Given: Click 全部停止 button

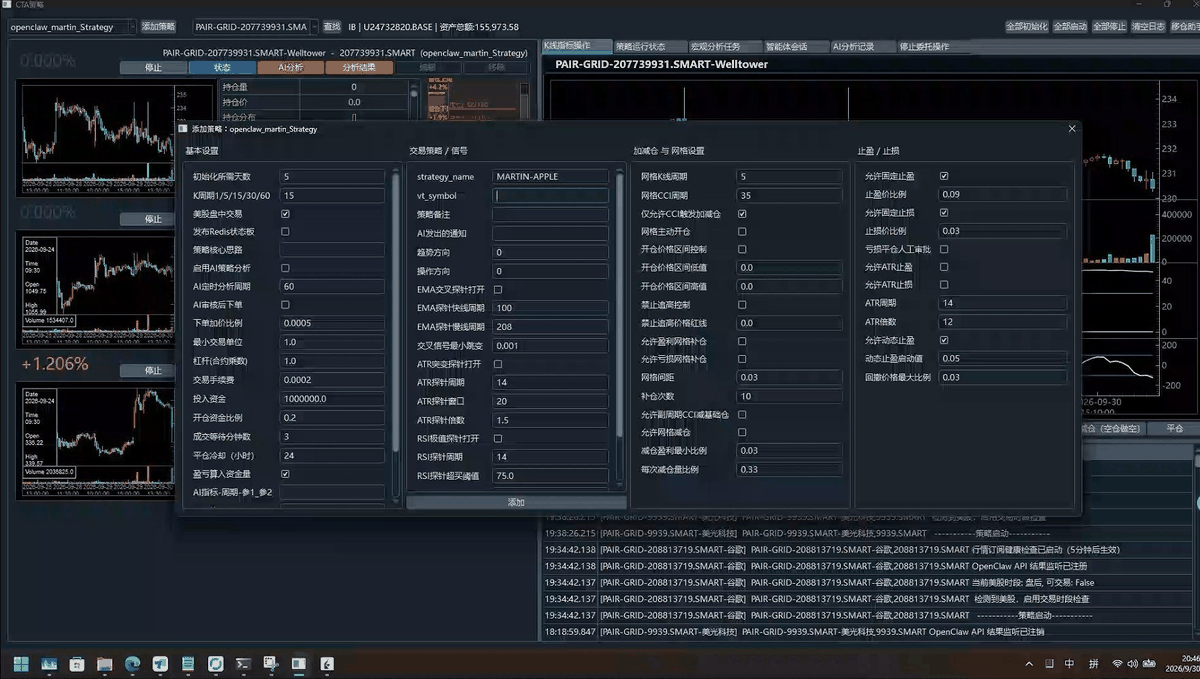Looking at the screenshot, I should pos(1109,26).
